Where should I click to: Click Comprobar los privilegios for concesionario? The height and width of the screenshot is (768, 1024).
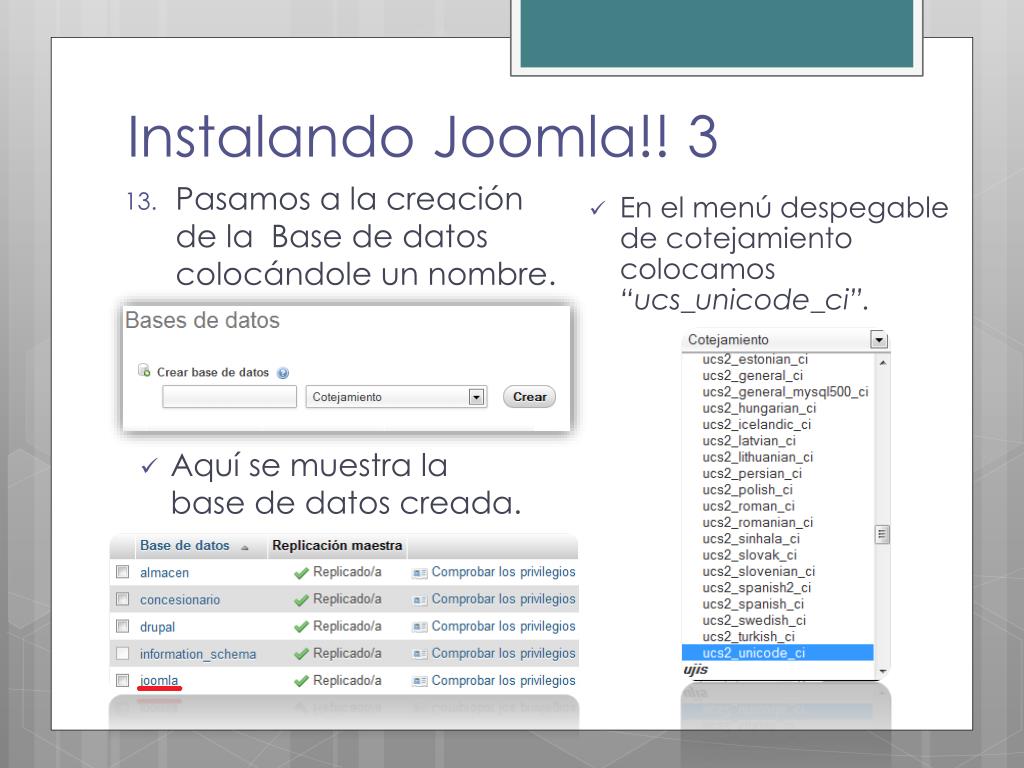(x=504, y=599)
